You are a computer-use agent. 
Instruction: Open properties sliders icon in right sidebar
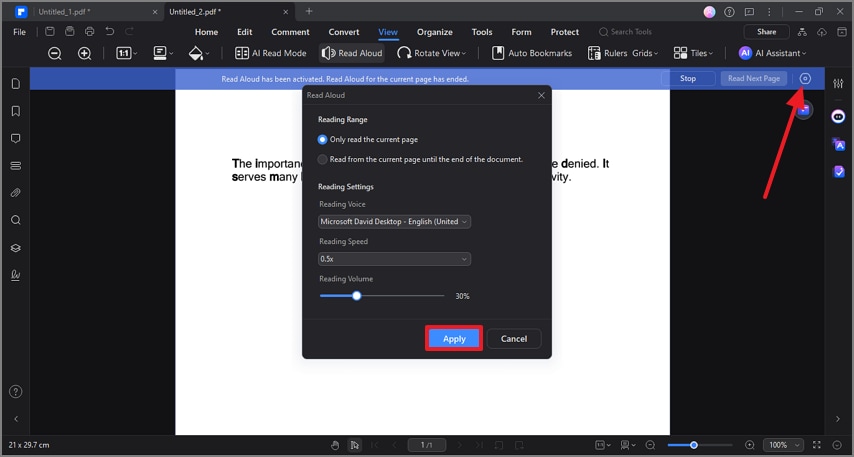tap(838, 83)
